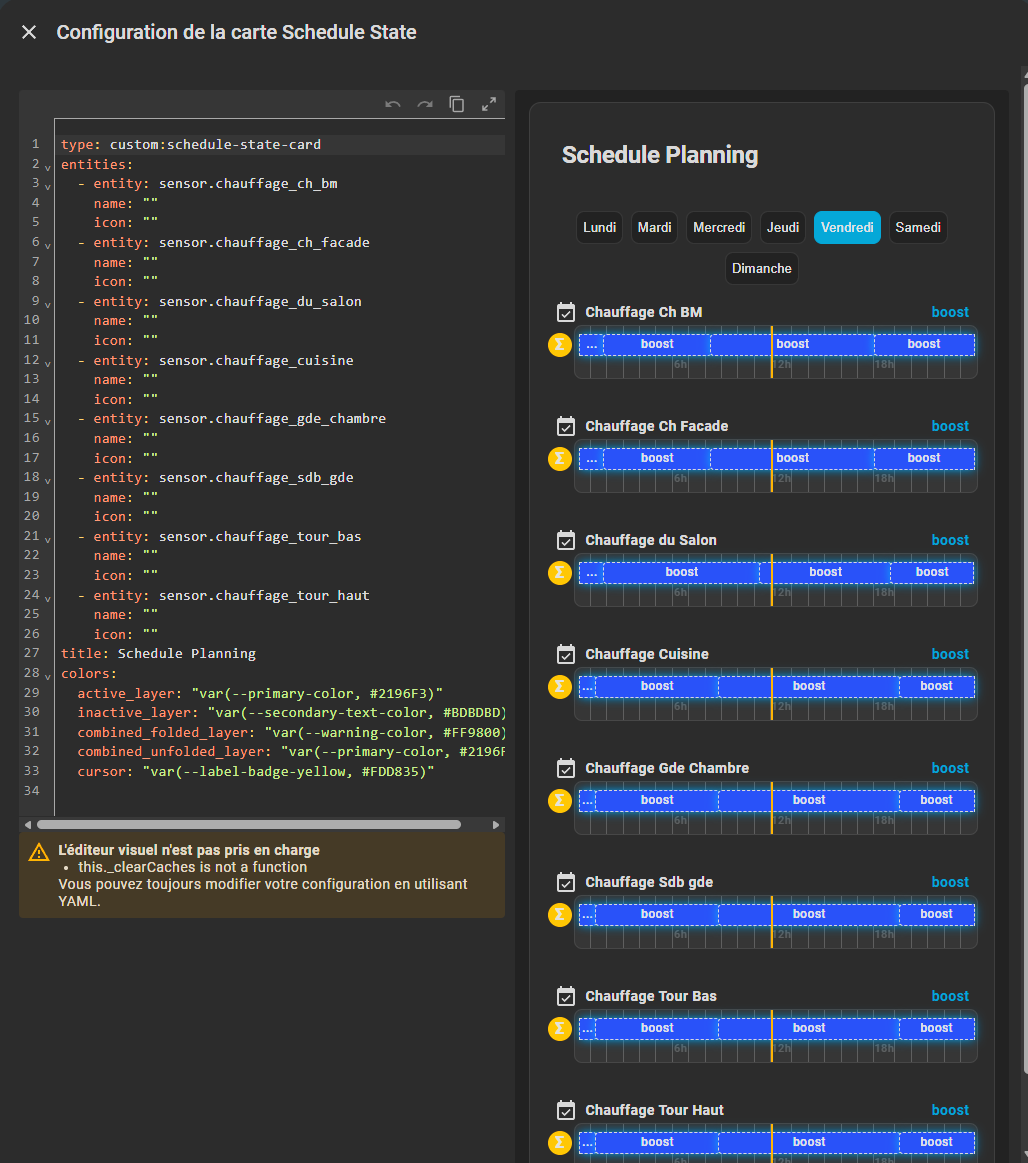This screenshot has height=1163, width=1028.
Task: Switch to the Samedi day tab
Action: (917, 228)
